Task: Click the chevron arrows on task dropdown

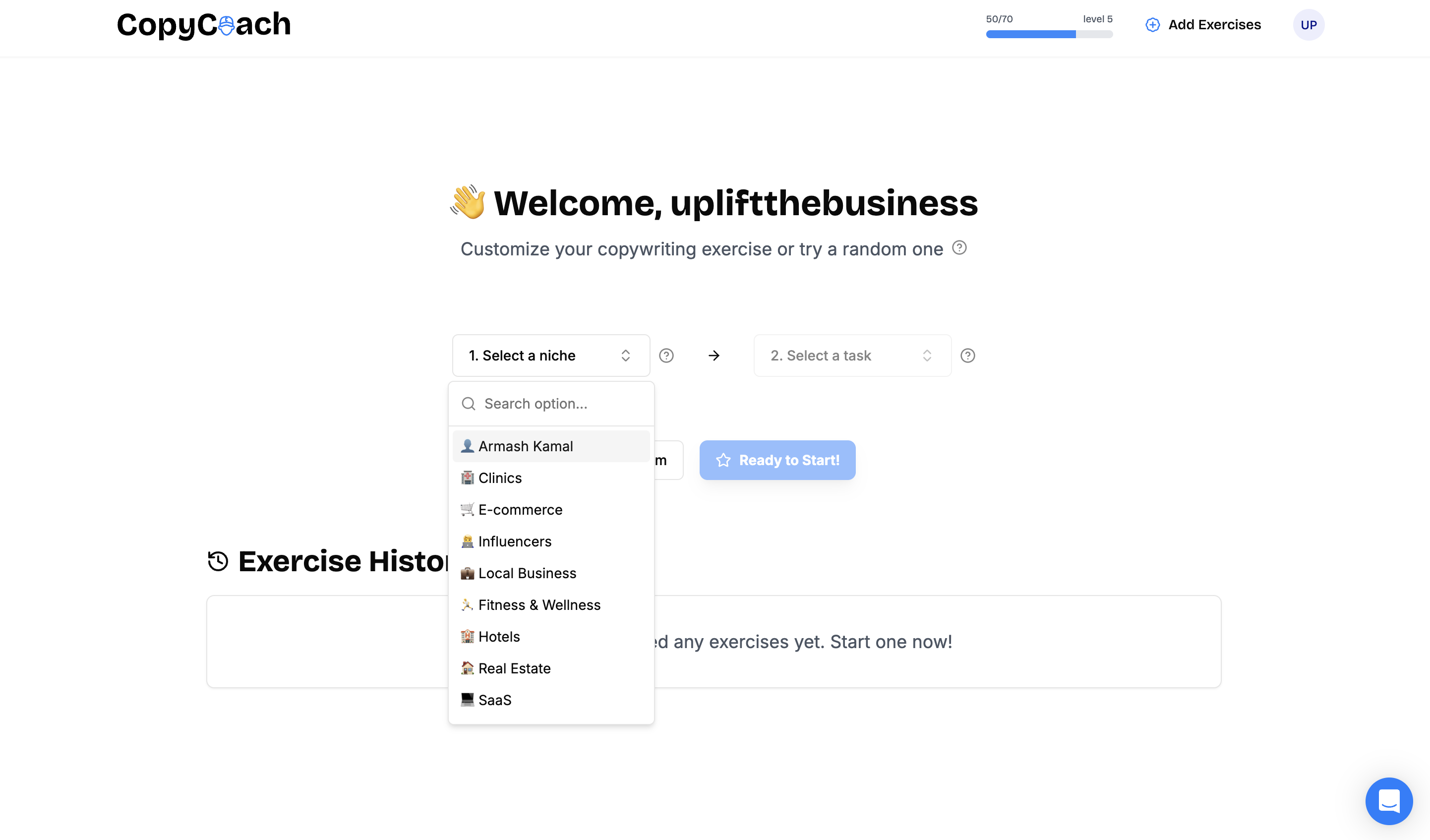Action: click(927, 356)
